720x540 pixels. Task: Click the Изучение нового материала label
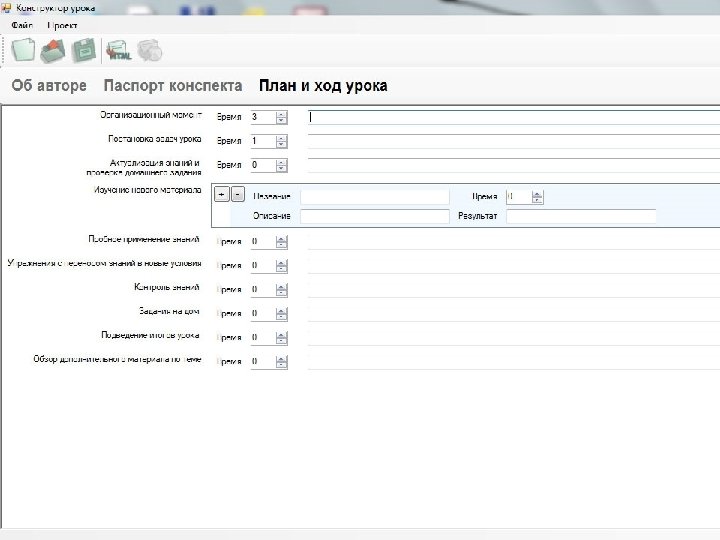tap(147, 190)
